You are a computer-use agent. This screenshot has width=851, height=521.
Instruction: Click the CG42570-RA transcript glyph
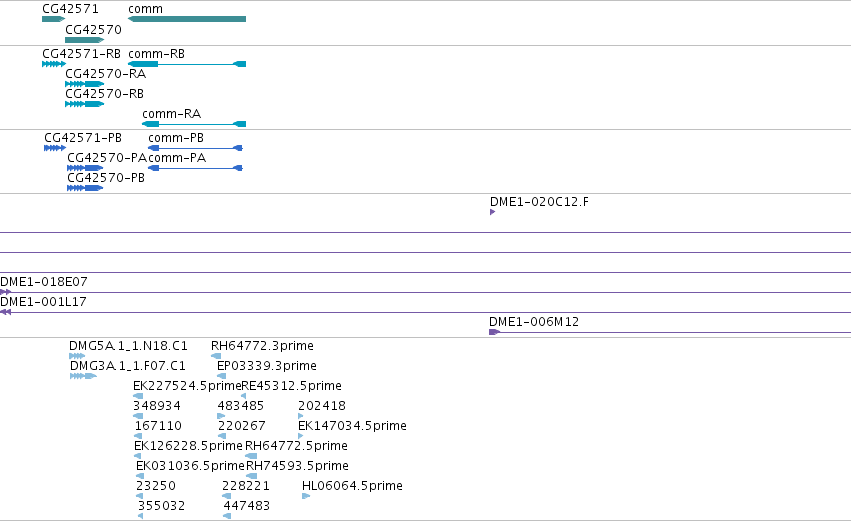(x=84, y=84)
